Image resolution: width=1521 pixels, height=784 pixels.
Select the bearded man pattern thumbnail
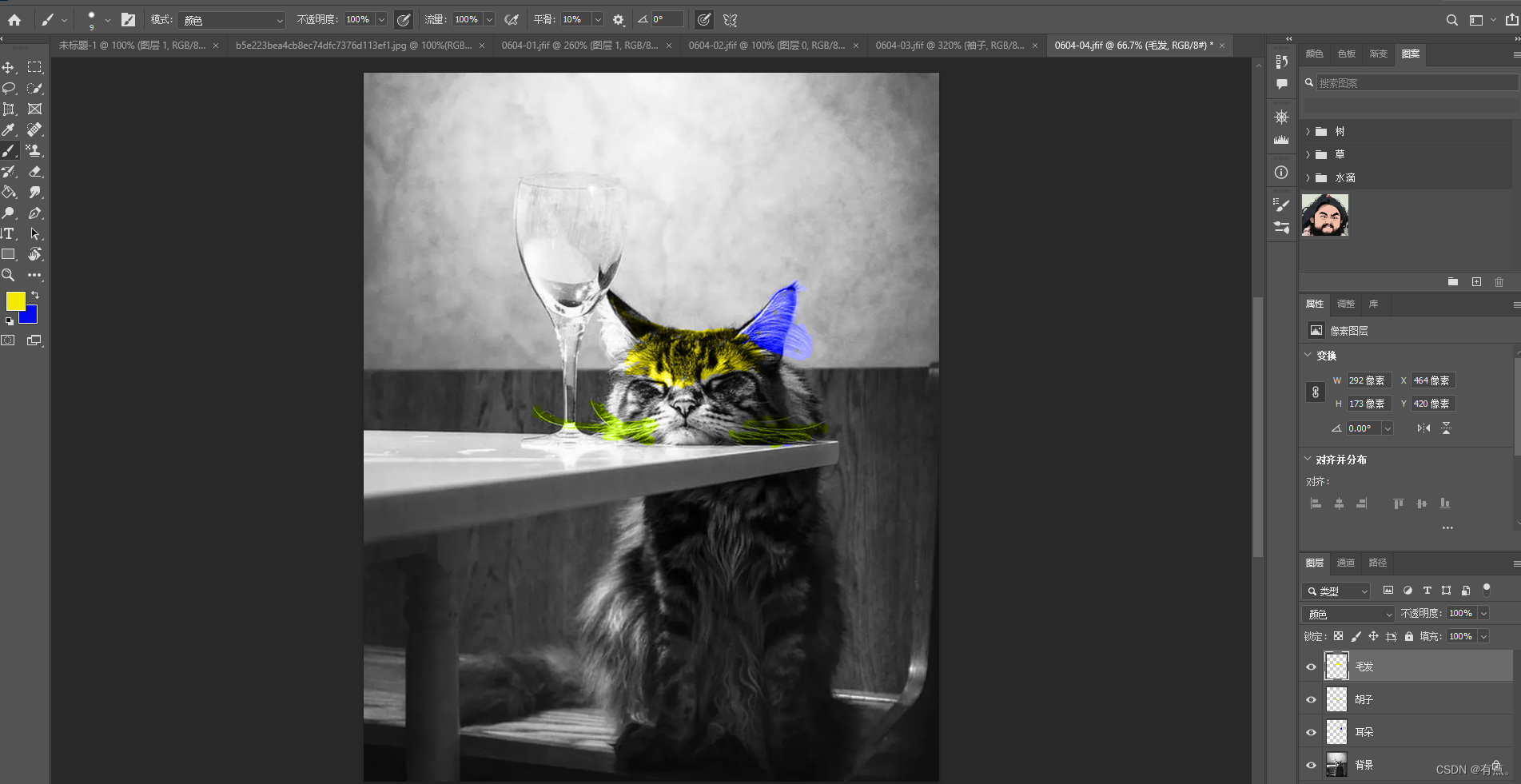click(1325, 216)
